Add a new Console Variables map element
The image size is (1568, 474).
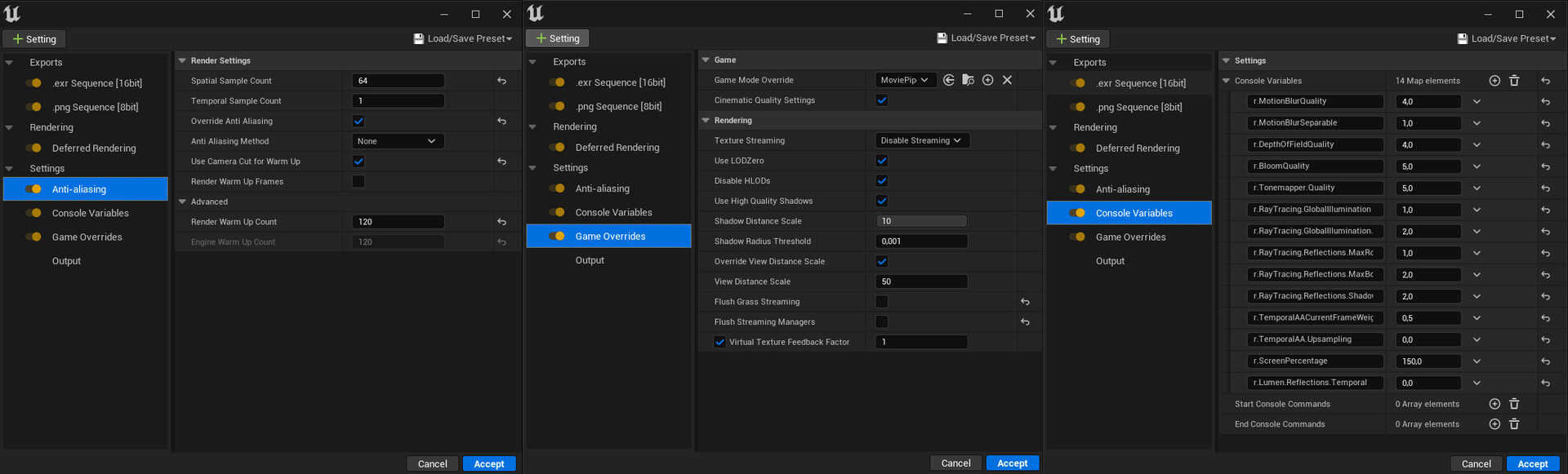pos(1494,81)
